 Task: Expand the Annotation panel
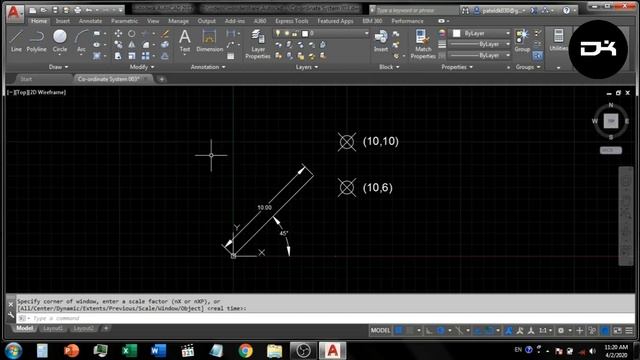(208, 67)
